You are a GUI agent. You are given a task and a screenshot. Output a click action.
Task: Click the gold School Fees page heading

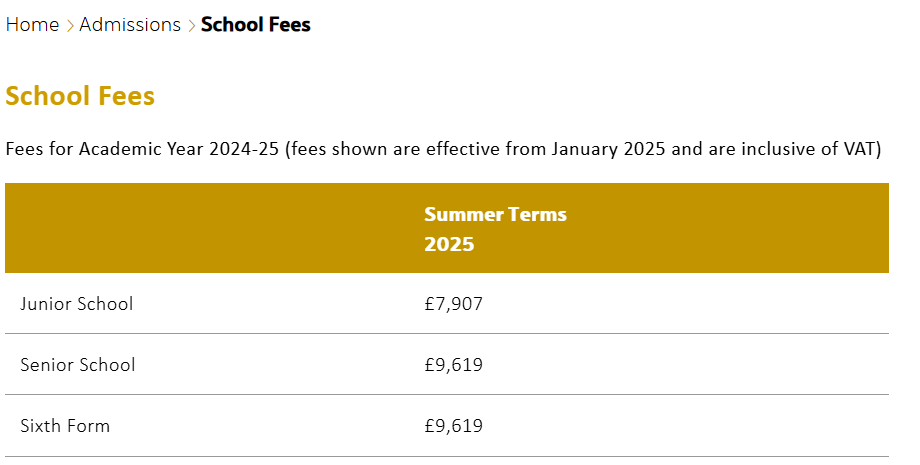coord(80,96)
